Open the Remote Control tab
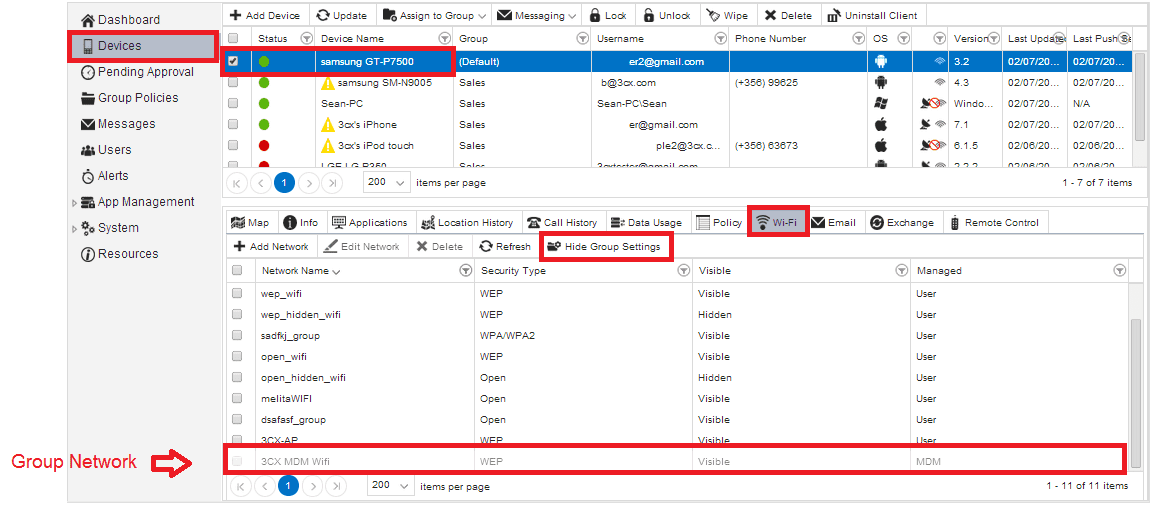The height and width of the screenshot is (505, 1152). tap(996, 222)
